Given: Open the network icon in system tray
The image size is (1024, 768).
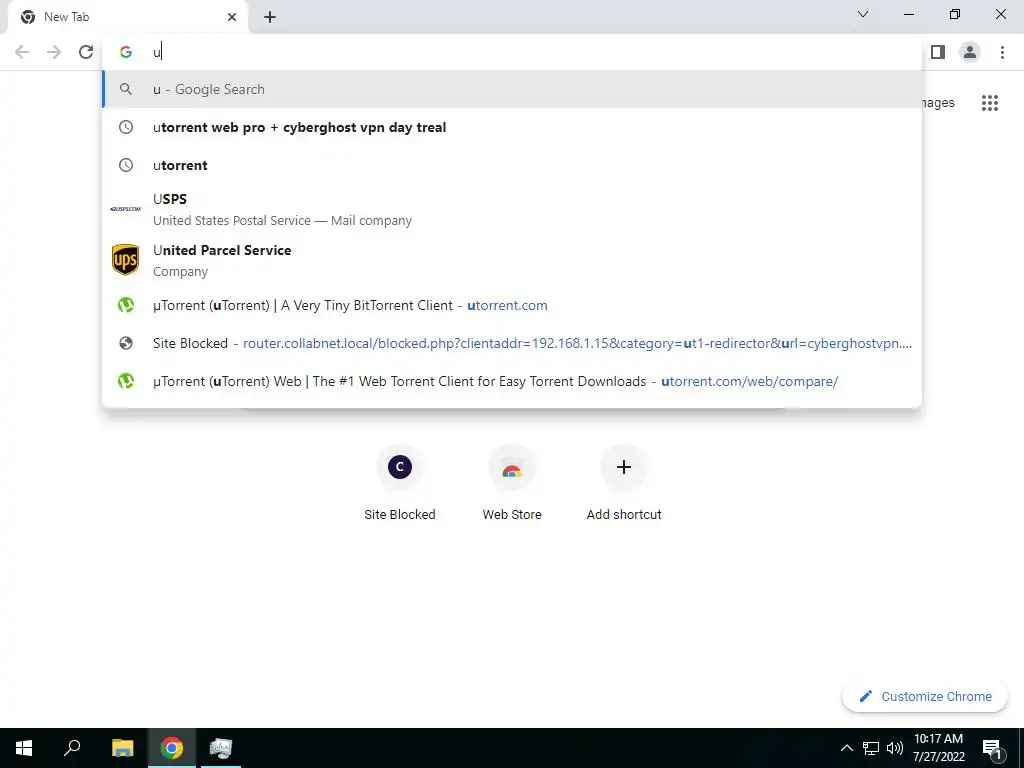Looking at the screenshot, I should click(871, 748).
